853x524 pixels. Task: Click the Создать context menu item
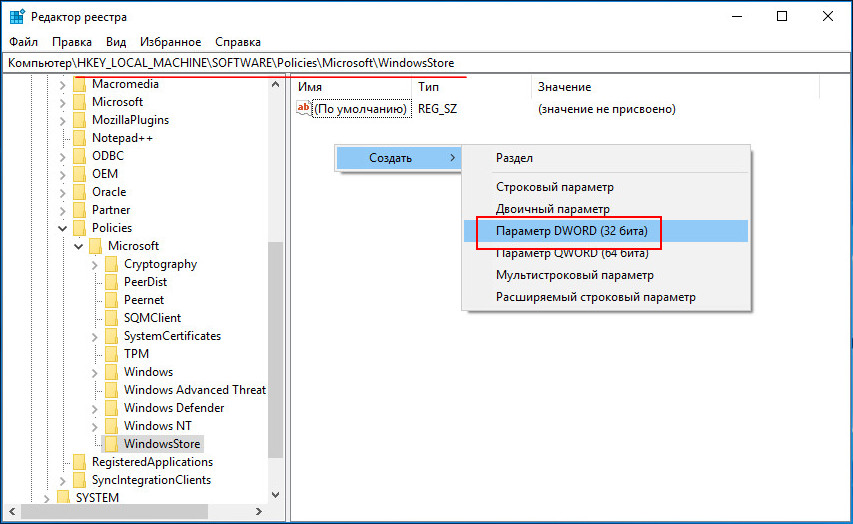[x=398, y=158]
